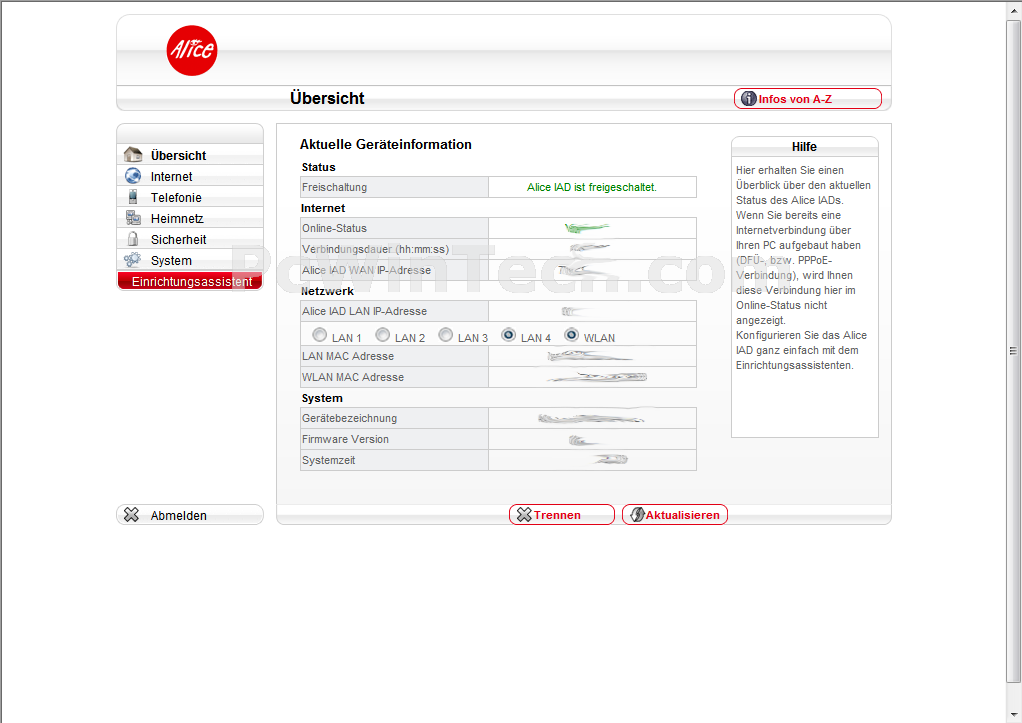The width and height of the screenshot is (1022, 723).
Task: Click the "Aktuelle Geräteinformation" heading
Action: point(385,145)
